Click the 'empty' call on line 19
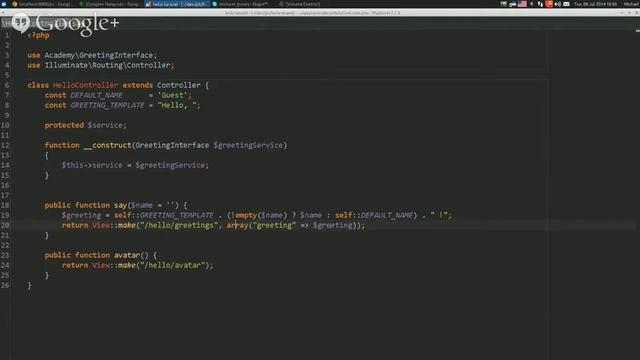Viewport: 640px width, 360px height. click(246, 215)
